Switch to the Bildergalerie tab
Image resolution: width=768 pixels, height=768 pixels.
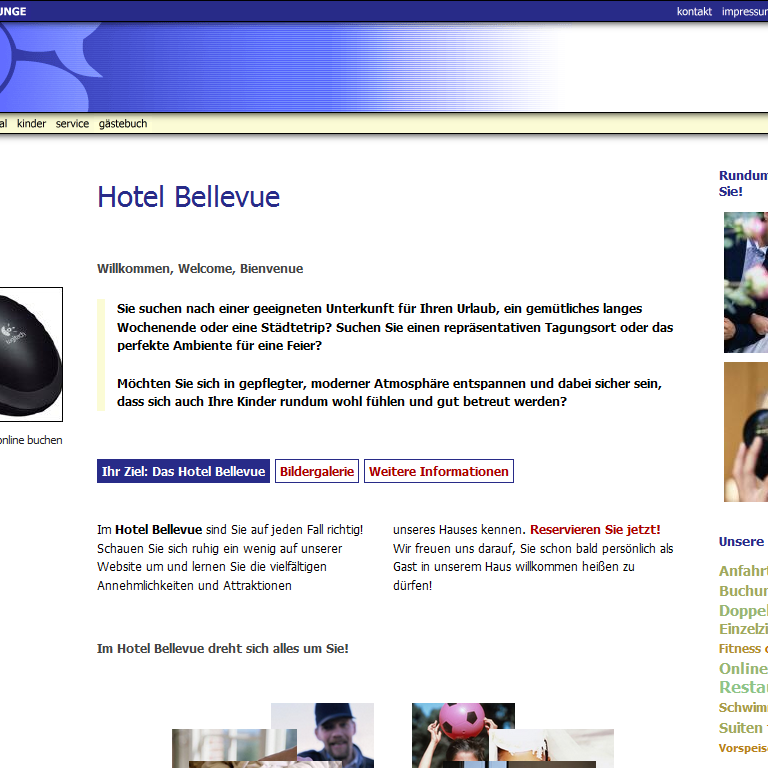[317, 471]
